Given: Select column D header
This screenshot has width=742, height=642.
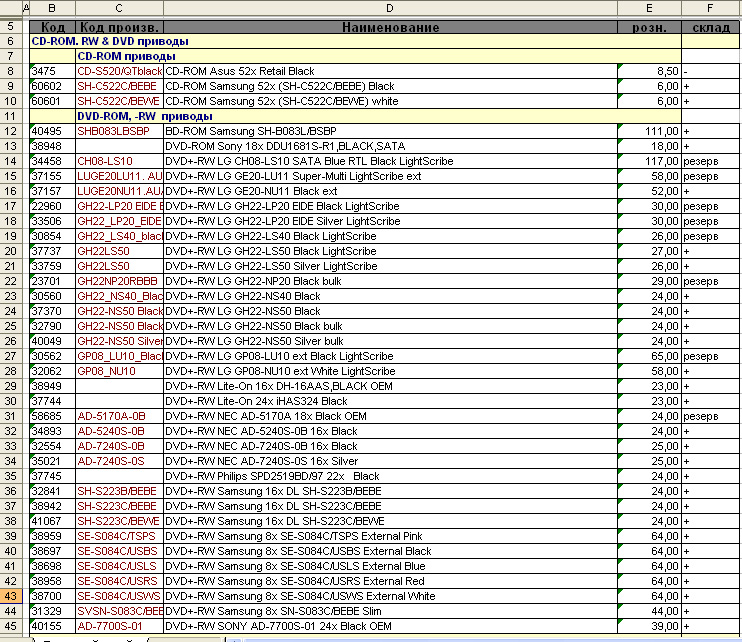Looking at the screenshot, I should tap(390, 8).
